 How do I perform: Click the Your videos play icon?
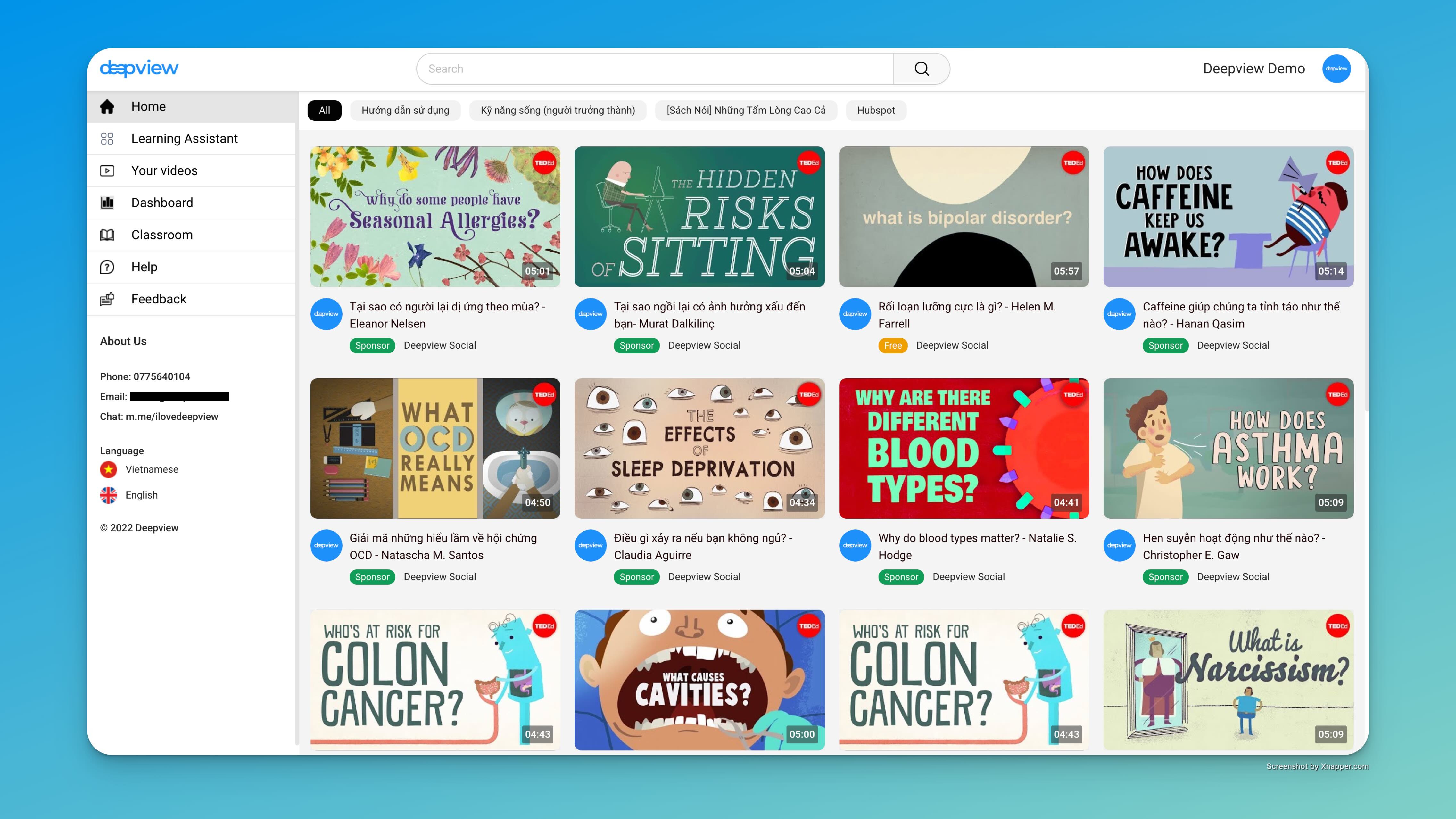pos(107,171)
